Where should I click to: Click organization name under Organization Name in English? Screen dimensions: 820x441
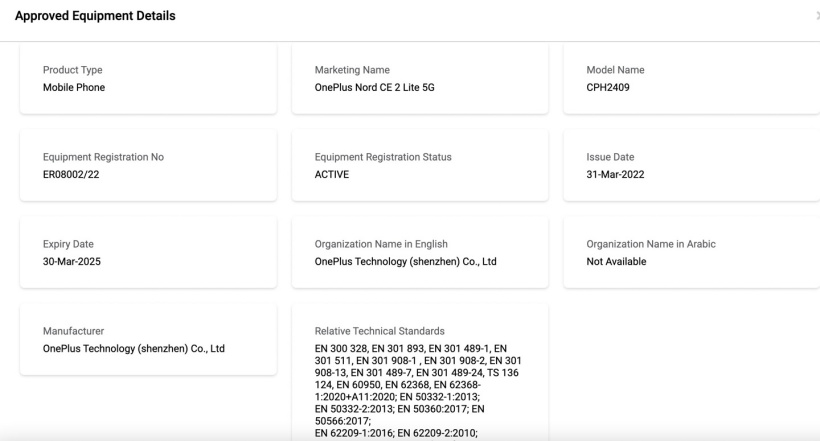[x=405, y=261]
